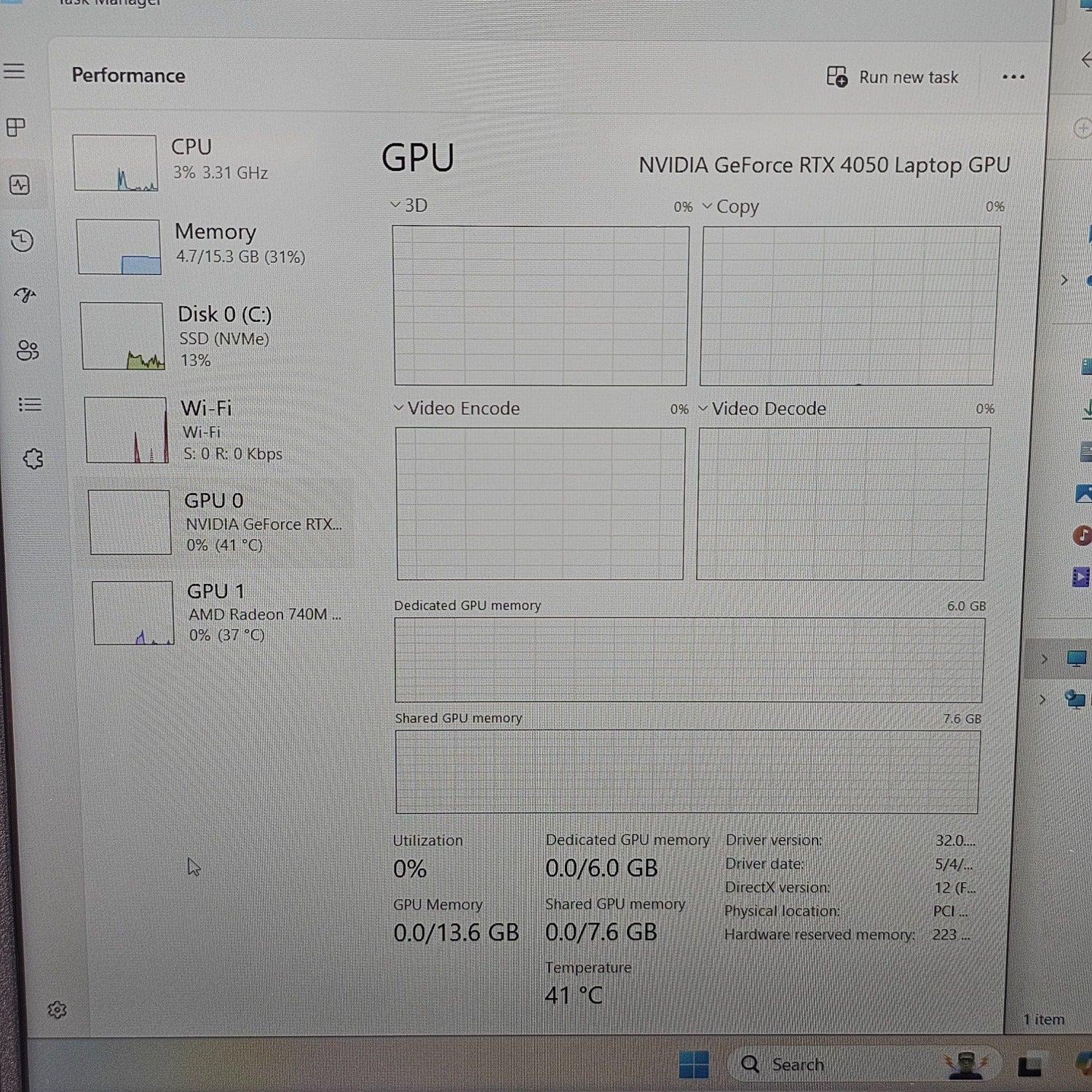Image resolution: width=1092 pixels, height=1092 pixels.
Task: Click the NVIDIA GeForce RTX 4050 Laptop GPU title
Action: point(824,165)
